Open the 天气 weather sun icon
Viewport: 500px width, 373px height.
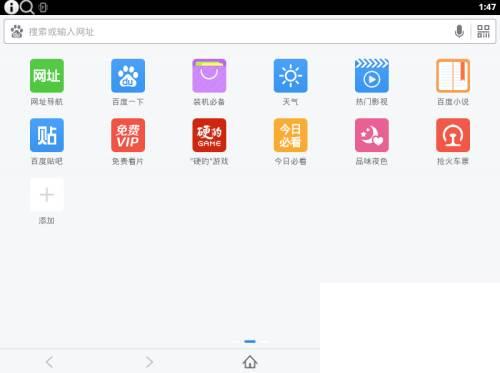tap(291, 76)
